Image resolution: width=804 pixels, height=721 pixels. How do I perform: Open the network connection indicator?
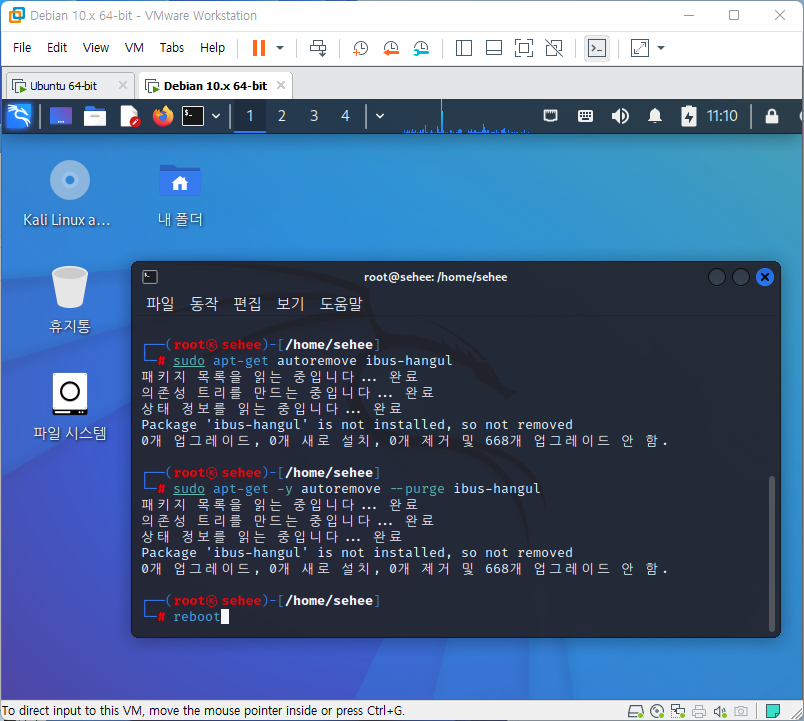(x=551, y=116)
